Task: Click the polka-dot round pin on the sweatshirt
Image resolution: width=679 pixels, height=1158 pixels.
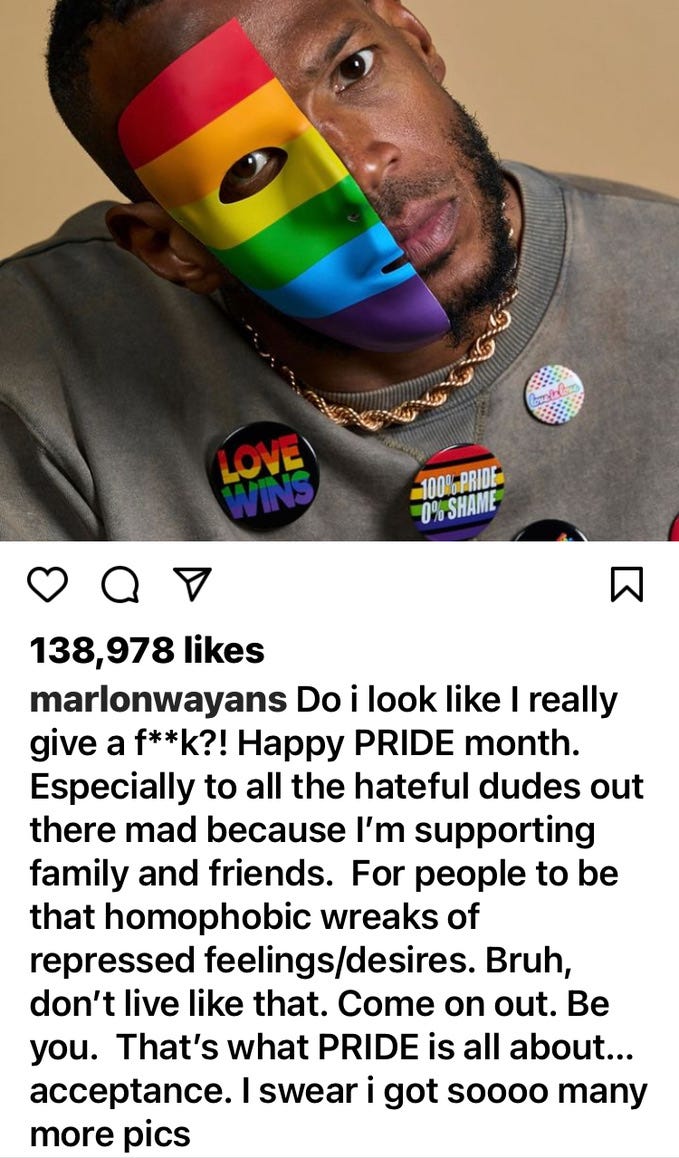Action: [554, 394]
